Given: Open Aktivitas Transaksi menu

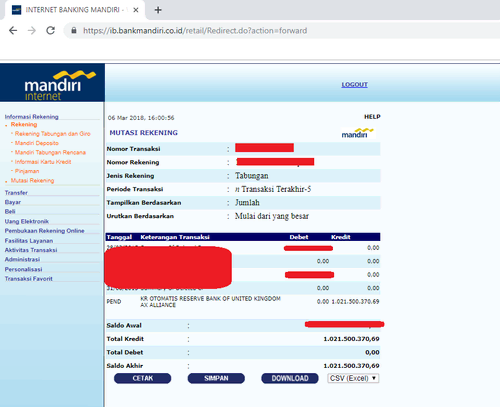Looking at the screenshot, I should 31,250.
